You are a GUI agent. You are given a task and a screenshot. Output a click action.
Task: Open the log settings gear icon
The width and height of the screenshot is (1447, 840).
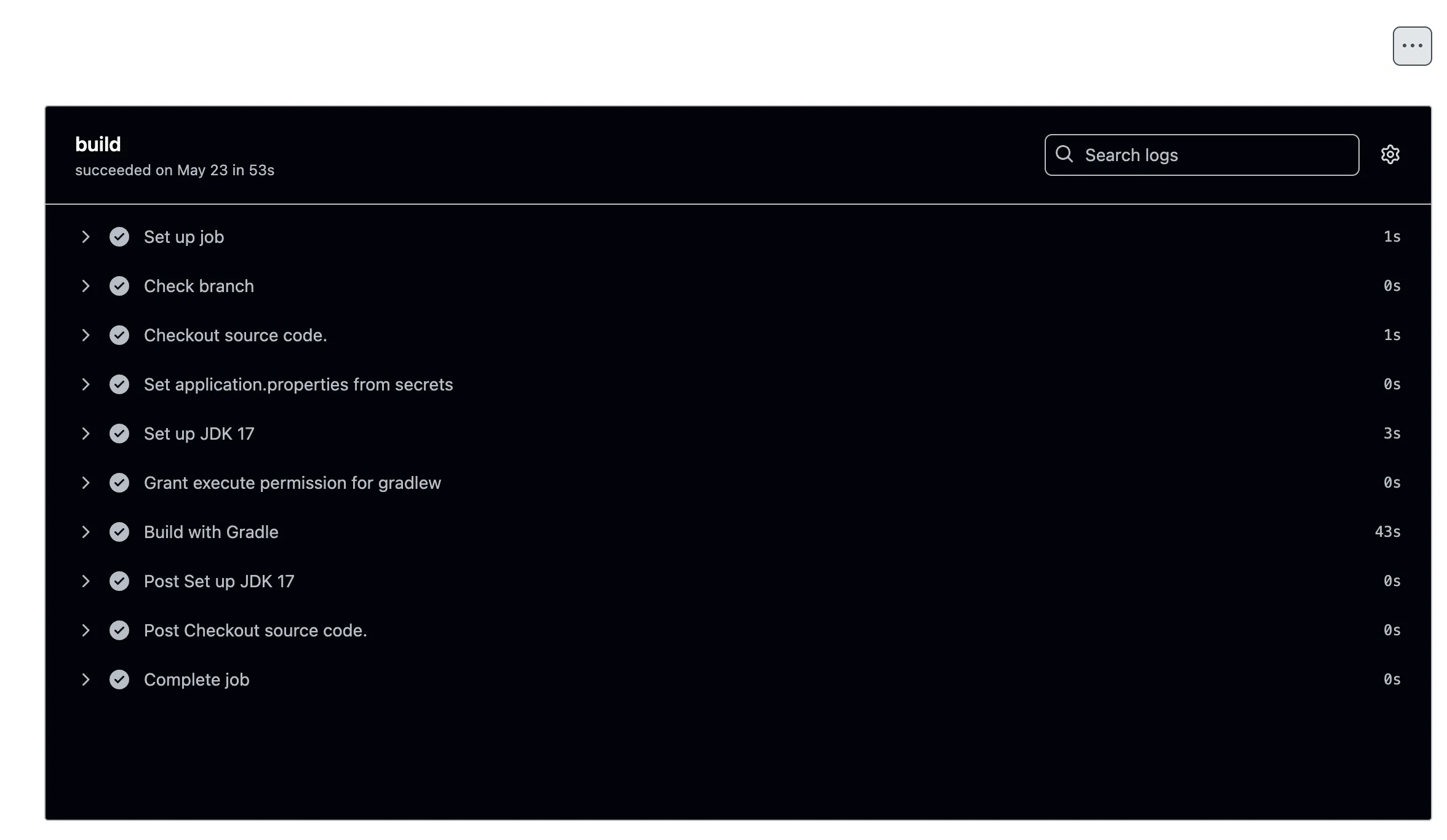coord(1390,154)
